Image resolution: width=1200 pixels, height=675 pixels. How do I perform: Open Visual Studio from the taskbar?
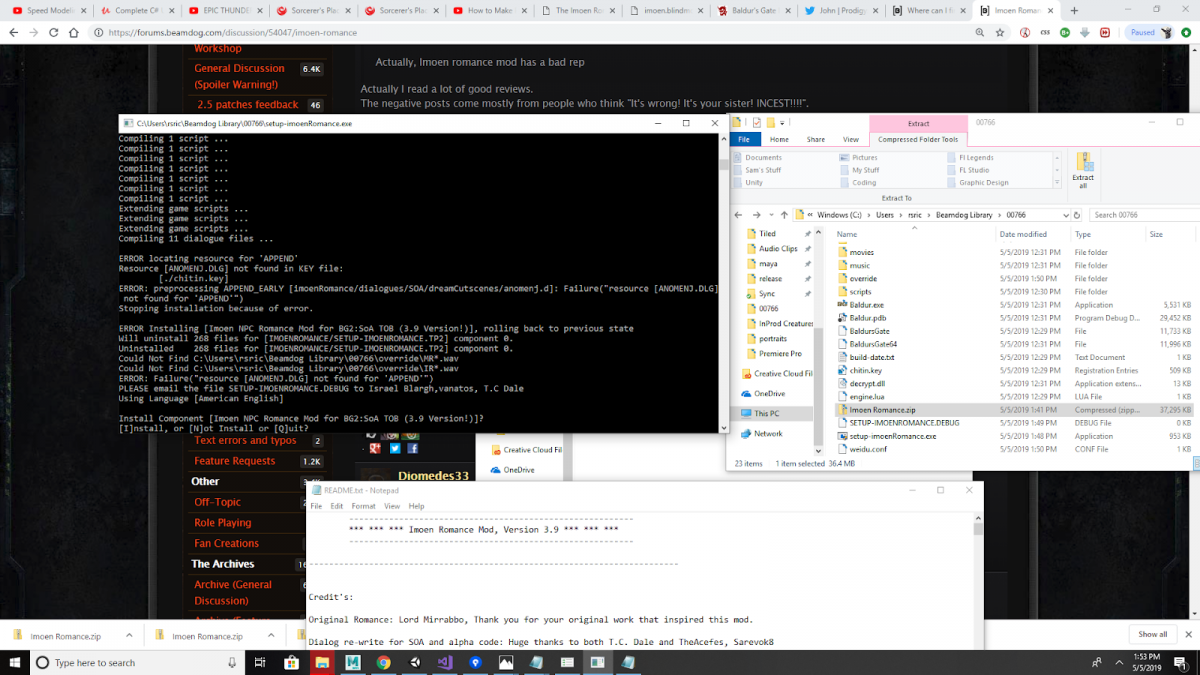point(445,662)
